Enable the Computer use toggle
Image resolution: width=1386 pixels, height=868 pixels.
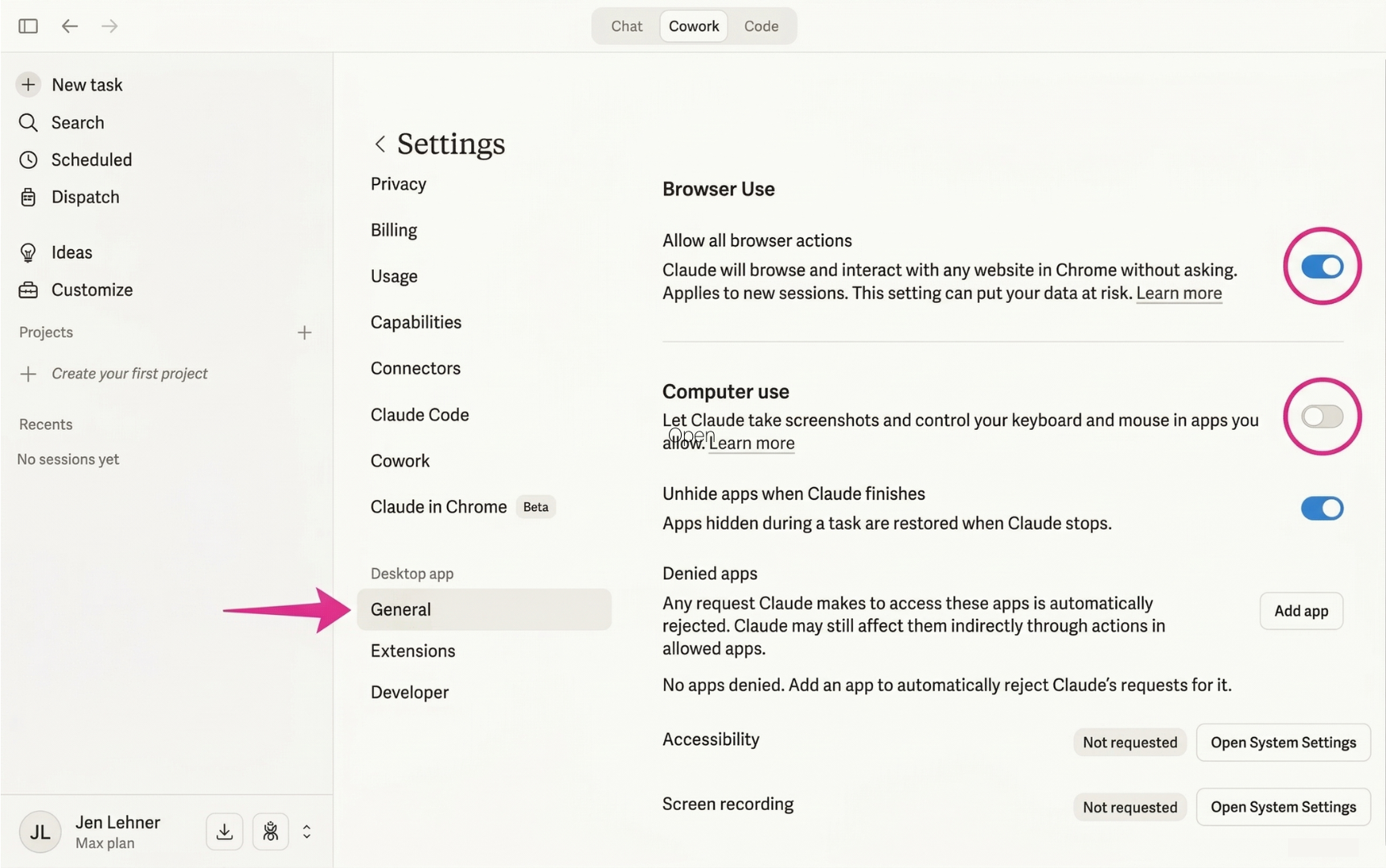coord(1322,416)
